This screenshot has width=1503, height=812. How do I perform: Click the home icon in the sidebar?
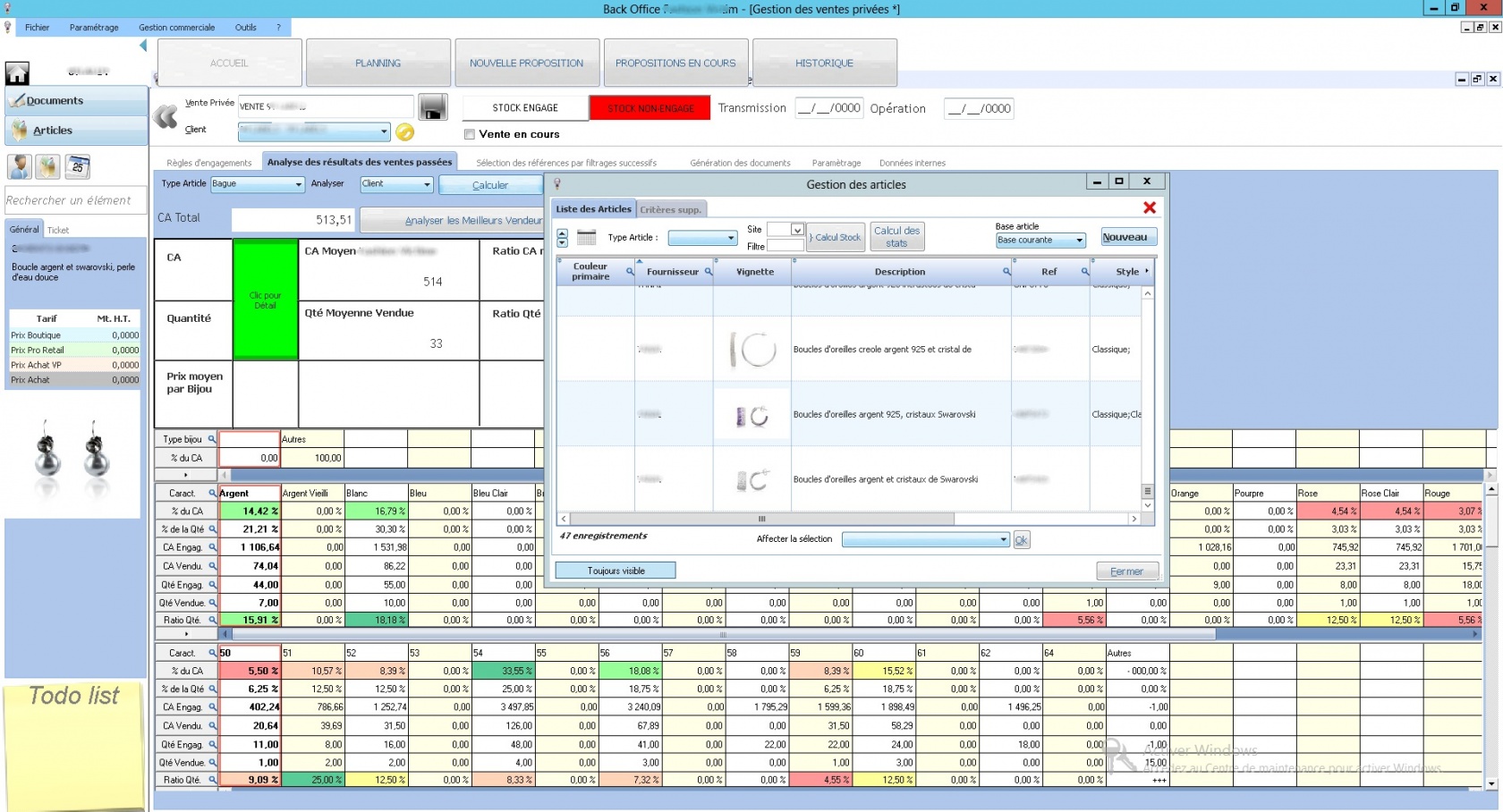pyautogui.click(x=17, y=72)
